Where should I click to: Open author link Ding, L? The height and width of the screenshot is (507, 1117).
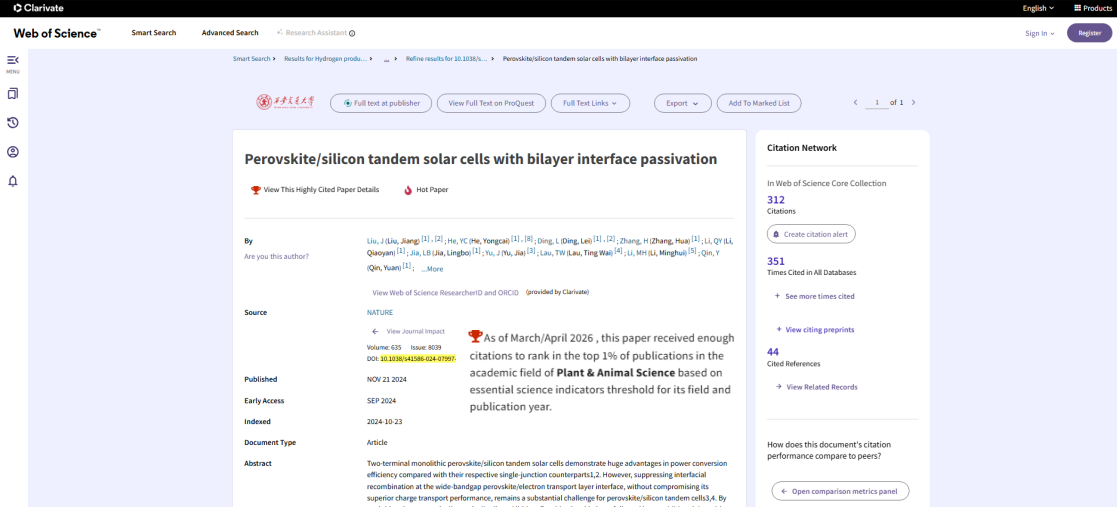[548, 241]
